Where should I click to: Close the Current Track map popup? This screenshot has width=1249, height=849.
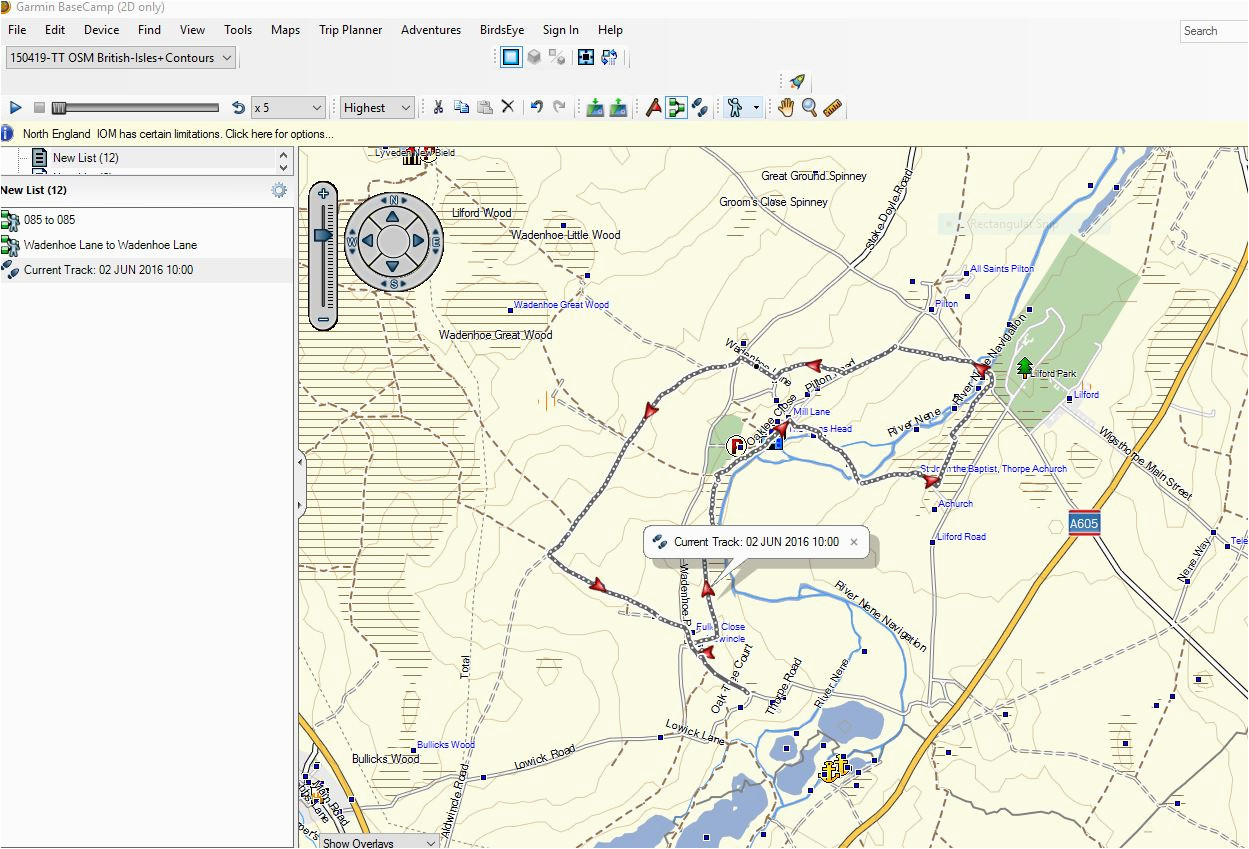pyautogui.click(x=854, y=542)
